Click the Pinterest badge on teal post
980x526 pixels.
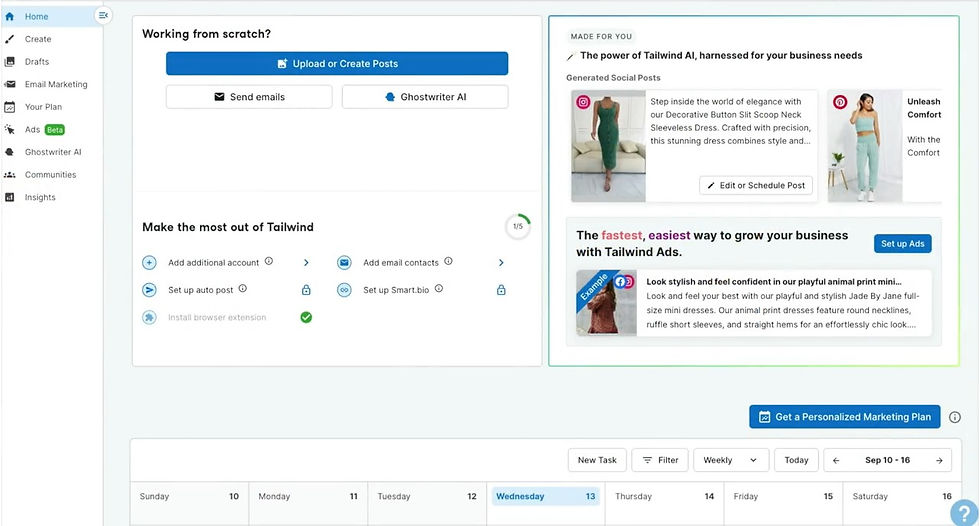point(840,102)
